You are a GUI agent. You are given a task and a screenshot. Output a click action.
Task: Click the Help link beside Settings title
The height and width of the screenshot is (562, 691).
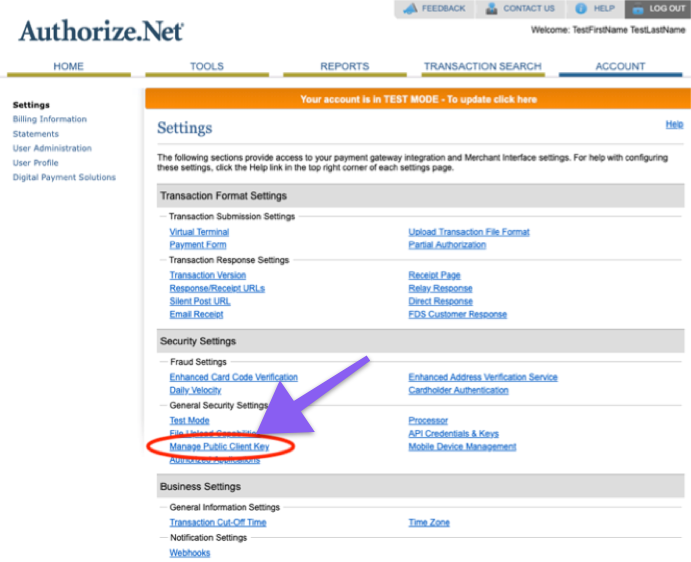674,124
